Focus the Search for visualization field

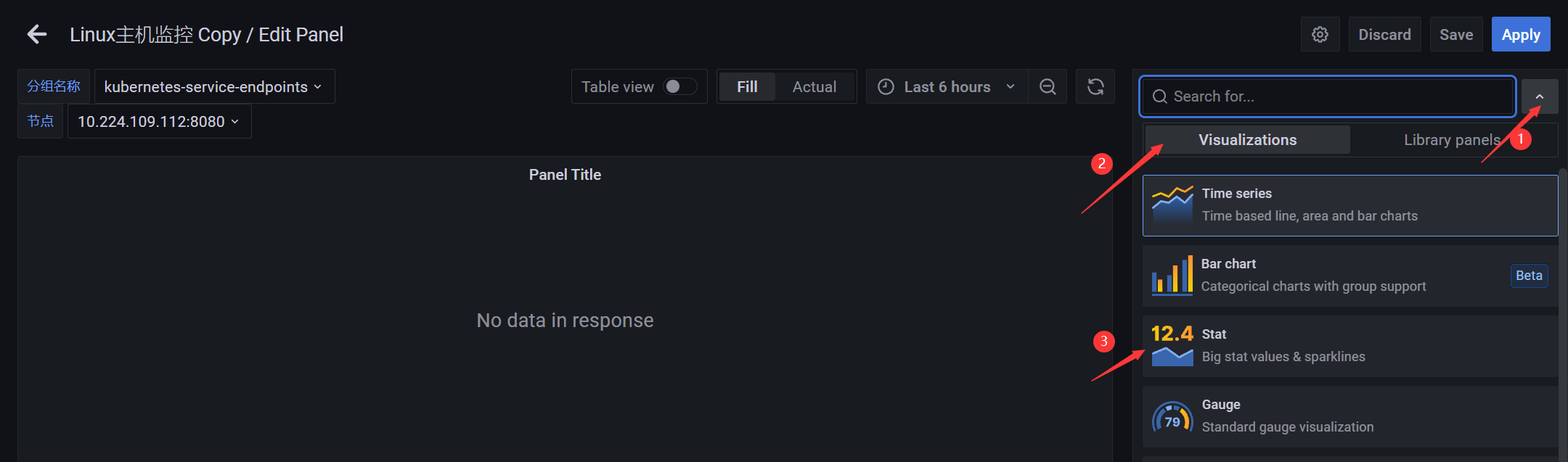click(x=1327, y=96)
